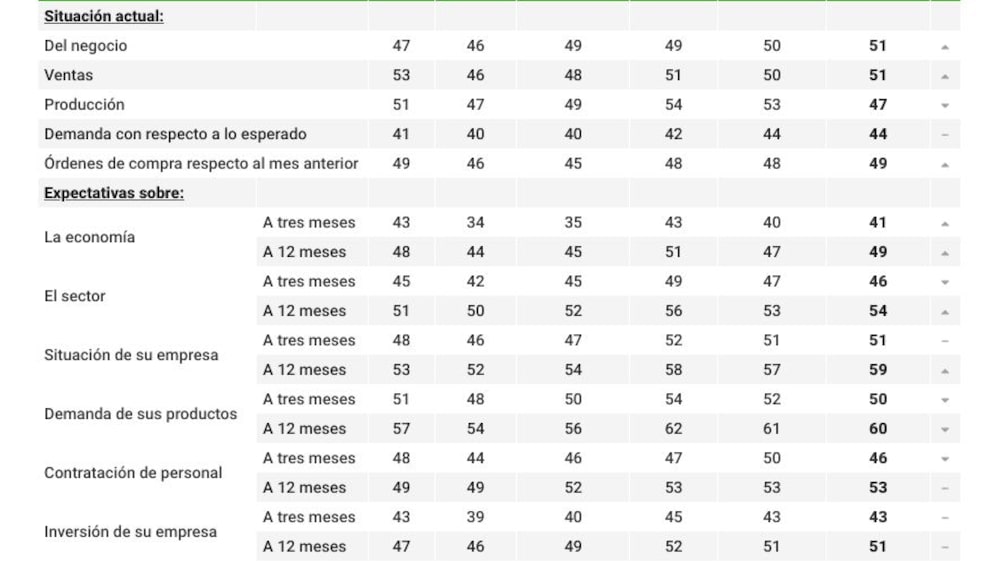The image size is (1000, 562).
Task: Click the Inversión de su empresa label
Action: pos(130,531)
